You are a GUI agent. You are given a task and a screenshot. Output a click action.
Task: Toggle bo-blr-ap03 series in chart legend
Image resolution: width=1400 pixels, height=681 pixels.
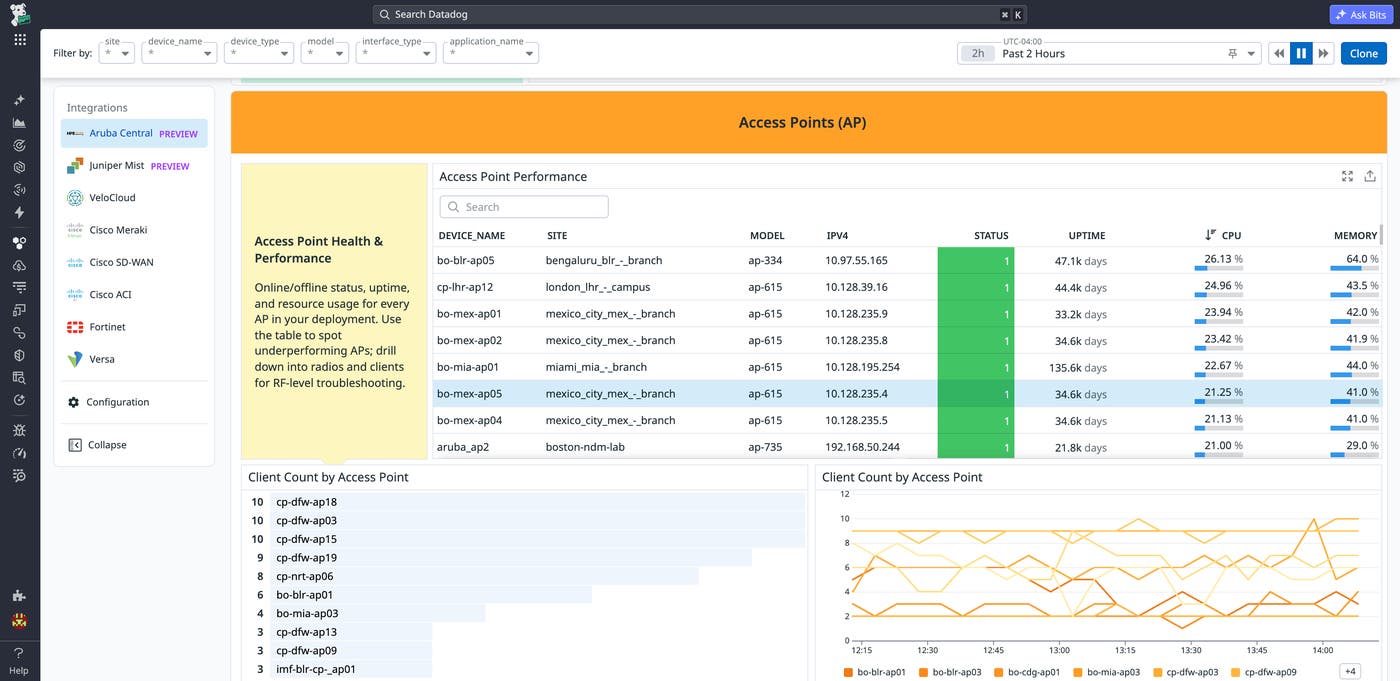click(952, 672)
